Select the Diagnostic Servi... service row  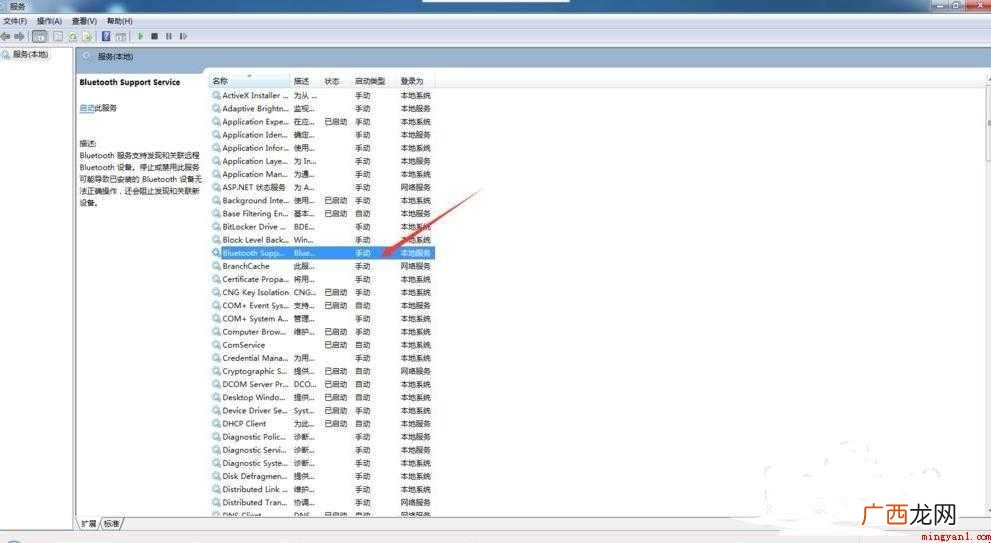(x=322, y=450)
